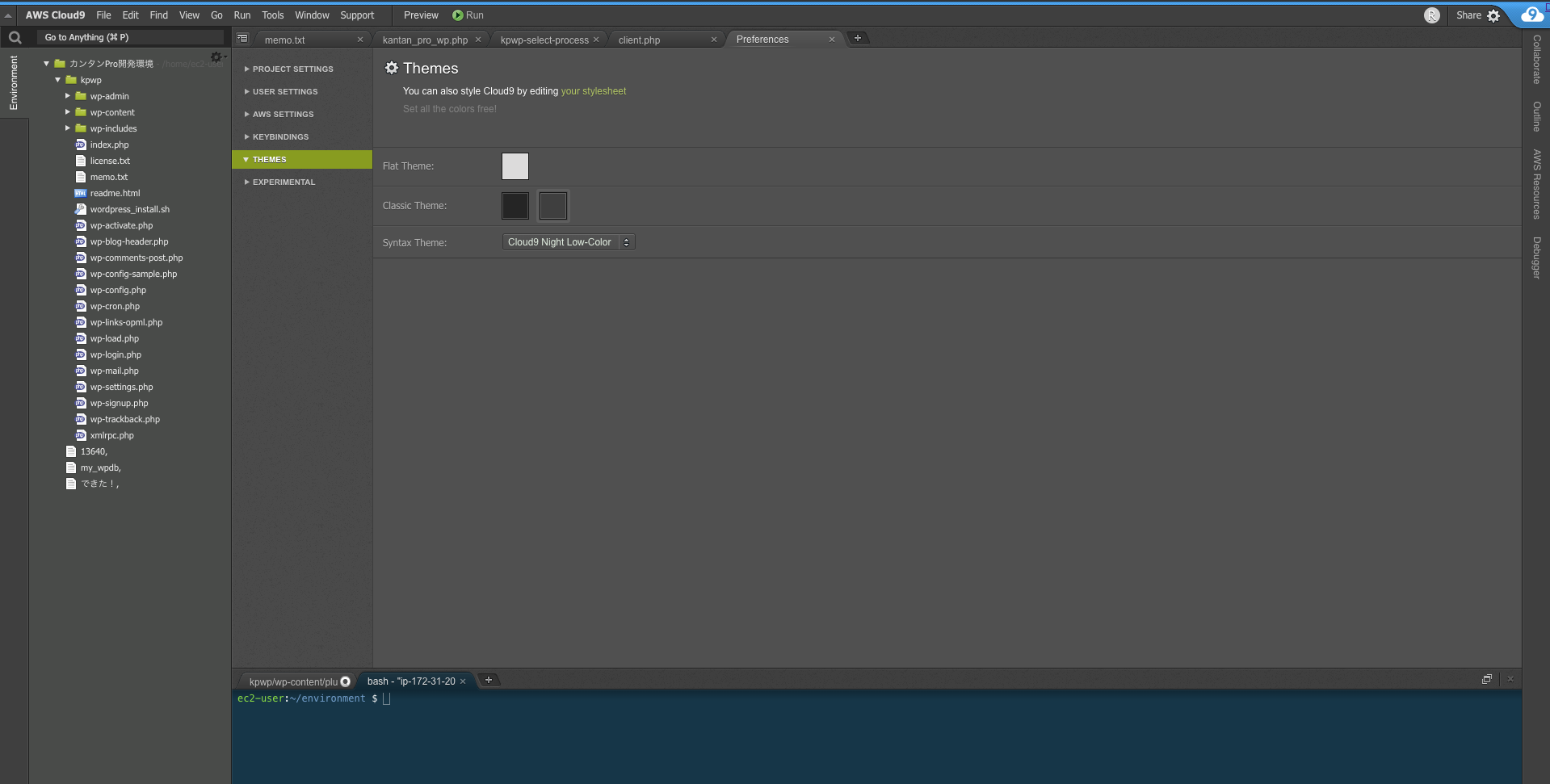Open Syntax Theme dropdown
This screenshot has height=784, width=1550.
click(x=569, y=242)
